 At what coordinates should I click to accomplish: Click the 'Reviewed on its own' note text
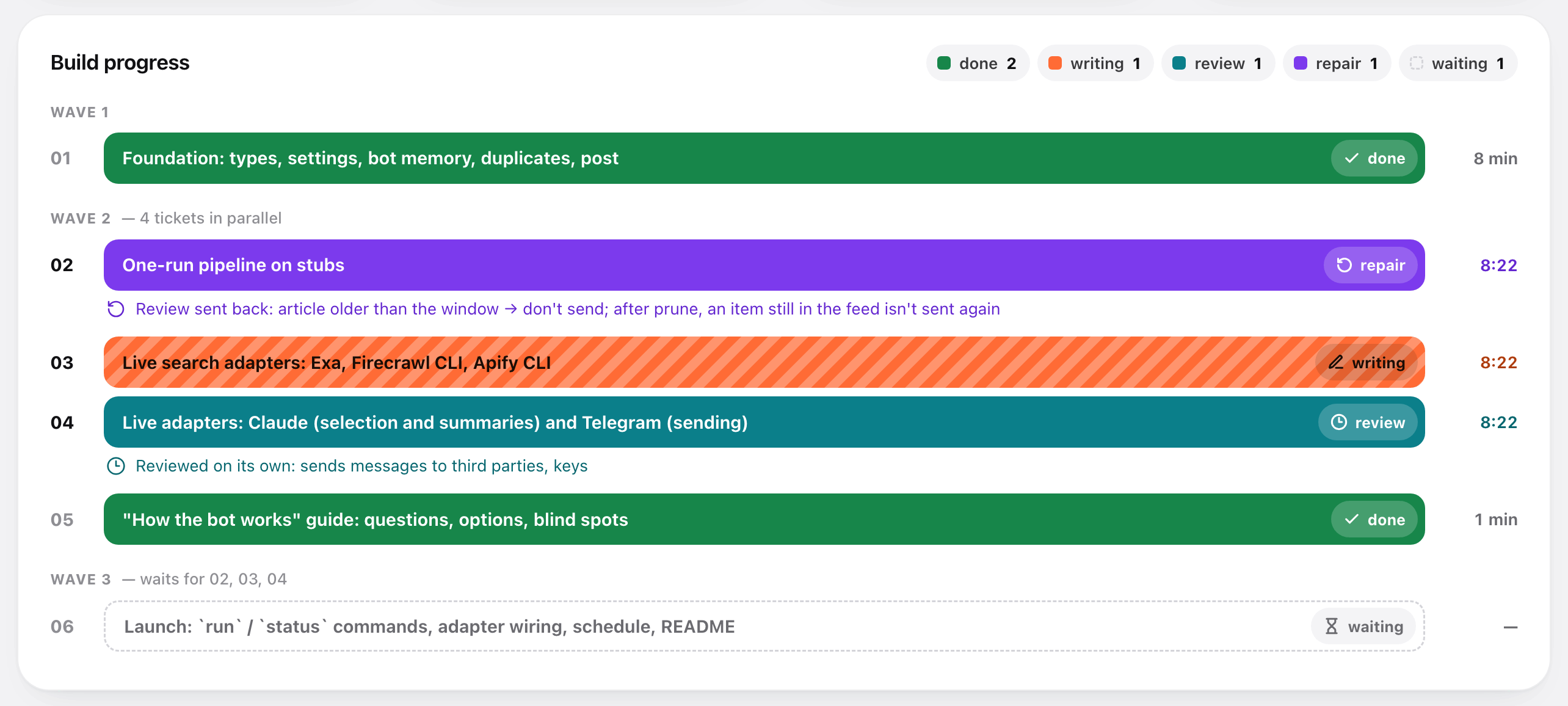coord(361,466)
